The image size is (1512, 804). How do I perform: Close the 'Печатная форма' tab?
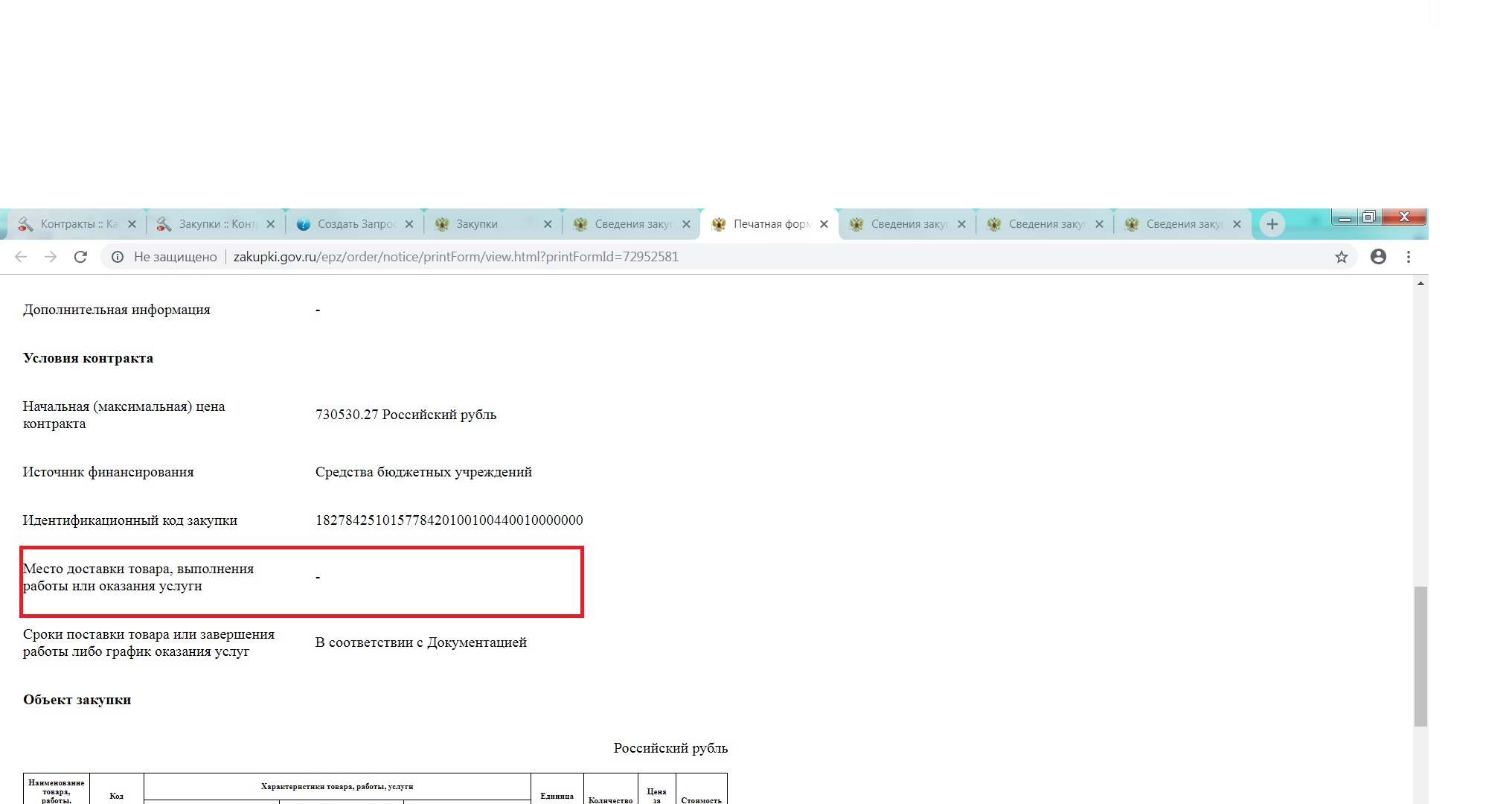coord(824,224)
